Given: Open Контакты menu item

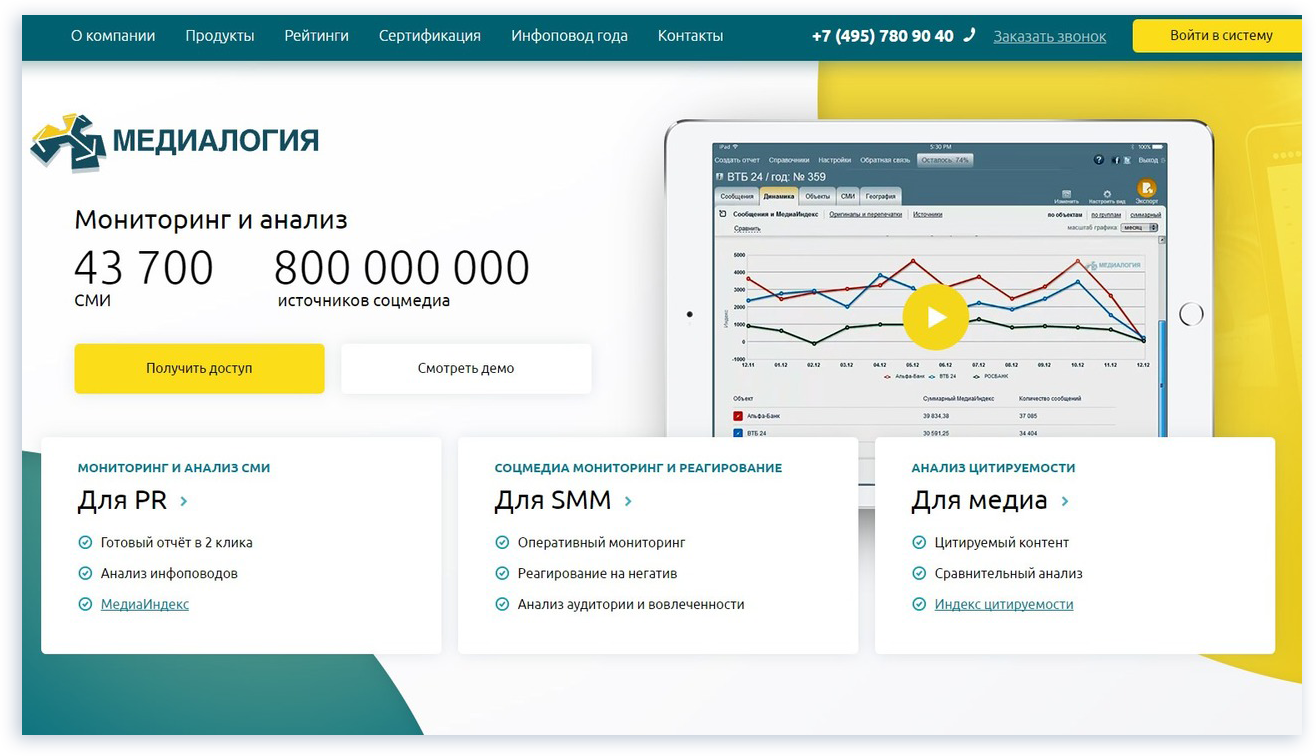Looking at the screenshot, I should coord(690,36).
